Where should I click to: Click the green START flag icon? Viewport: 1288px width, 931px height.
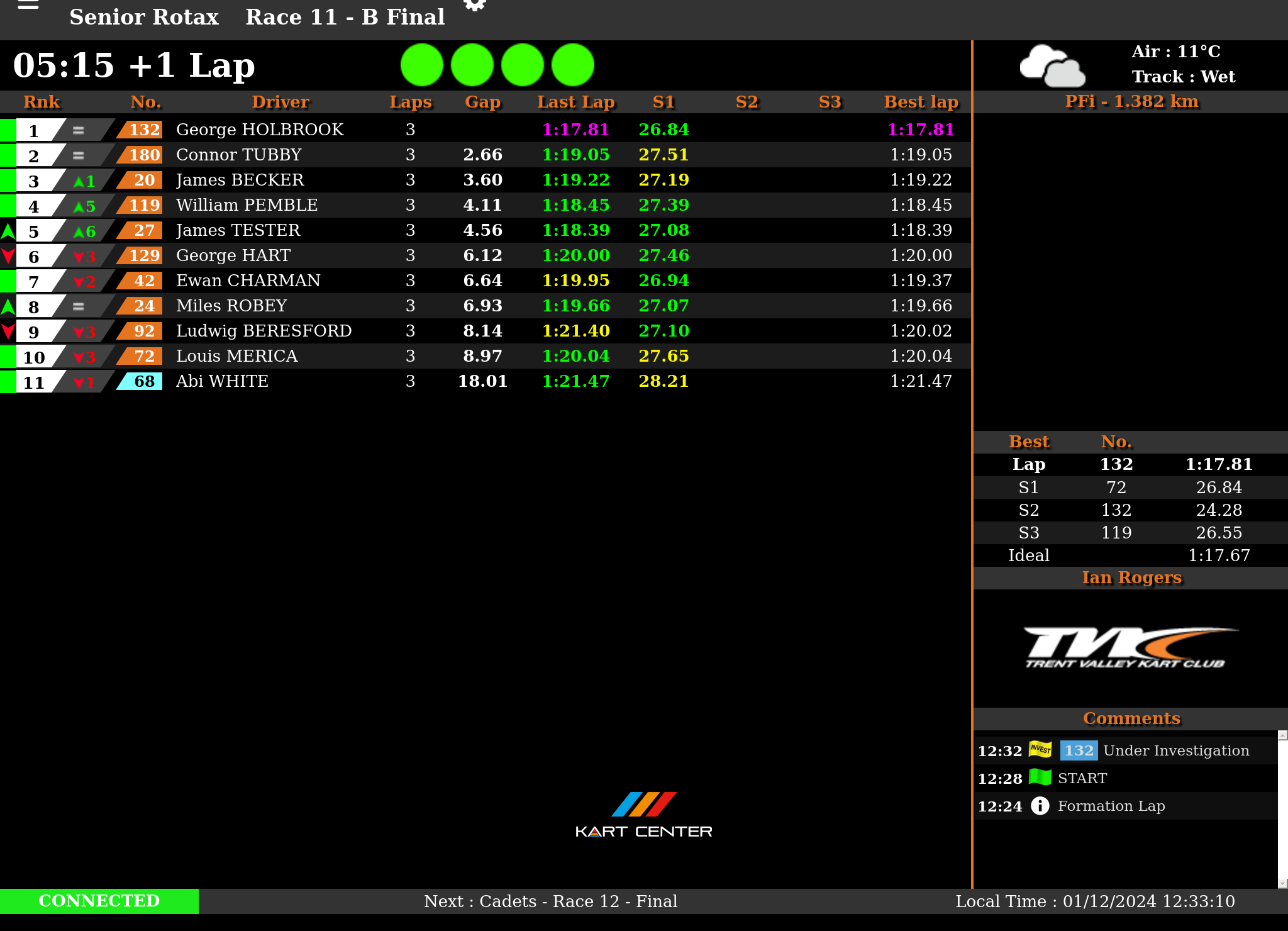(x=1040, y=778)
